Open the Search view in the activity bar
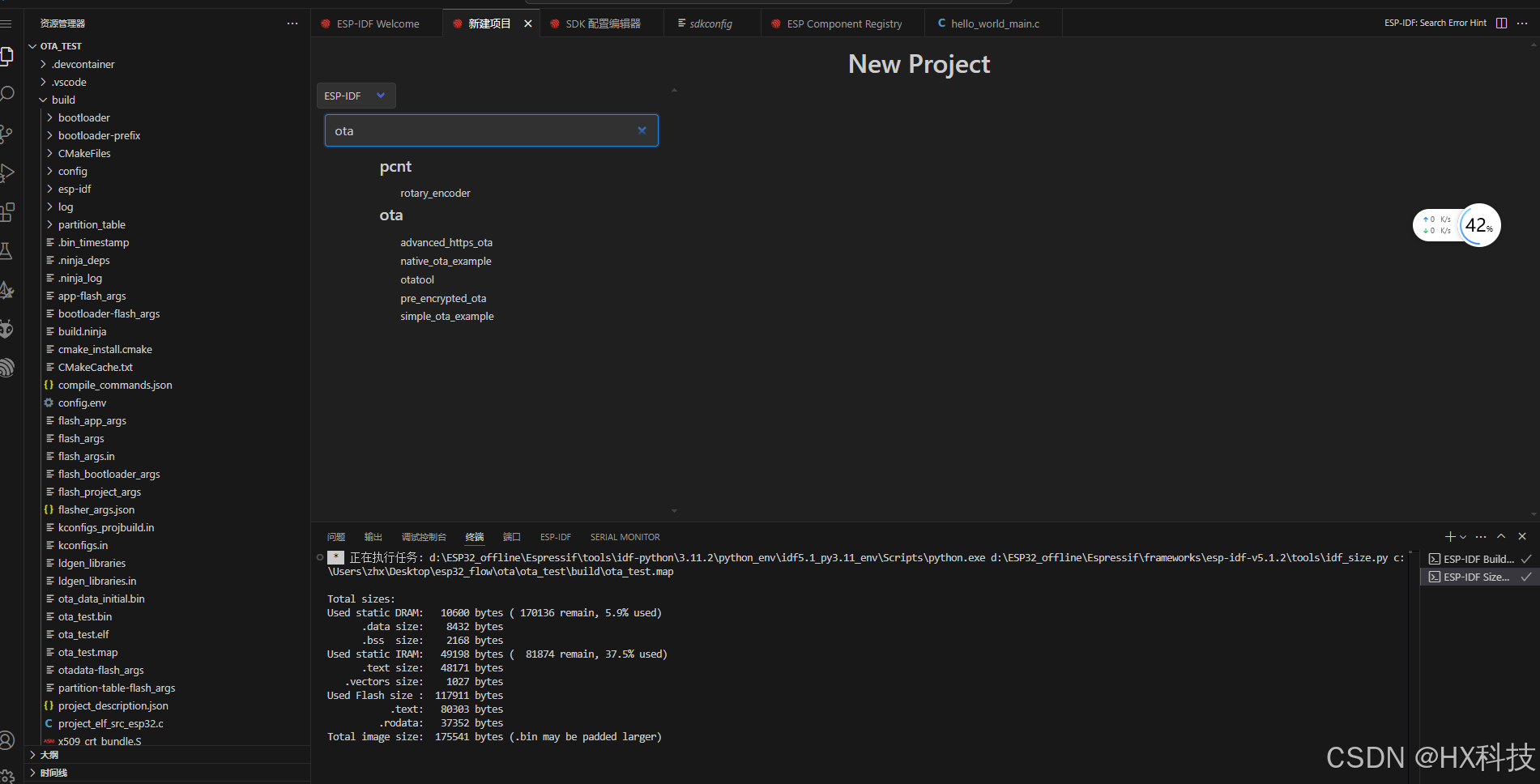 6,94
